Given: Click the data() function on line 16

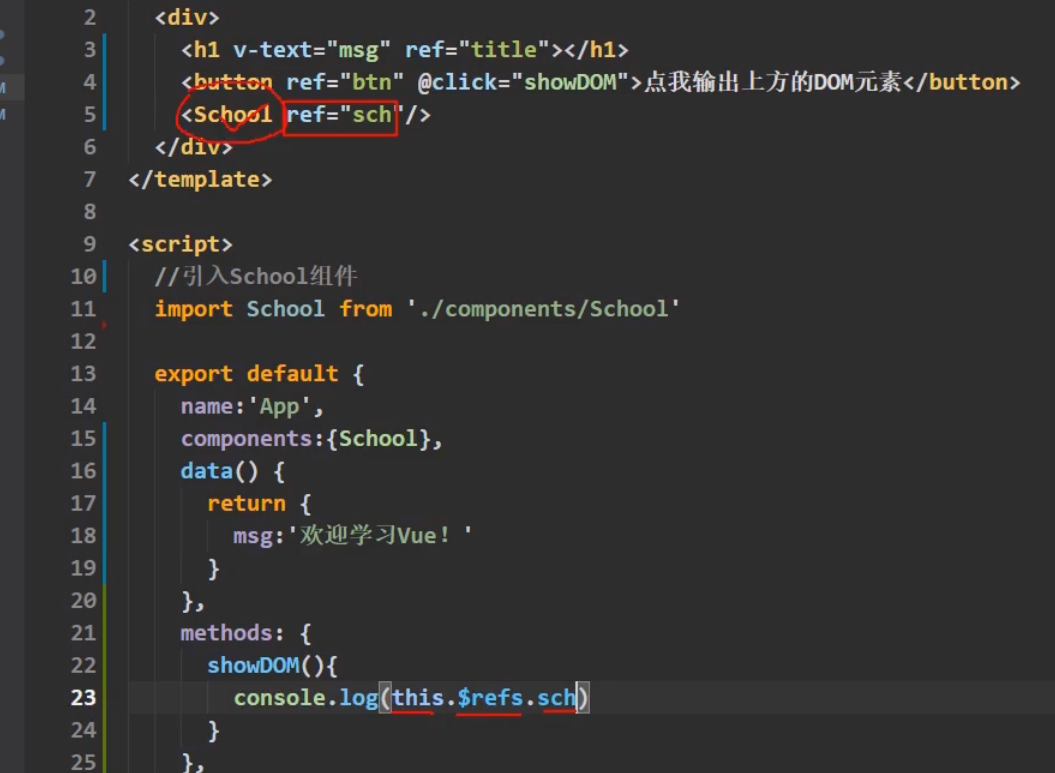Looking at the screenshot, I should pyautogui.click(x=219, y=470).
